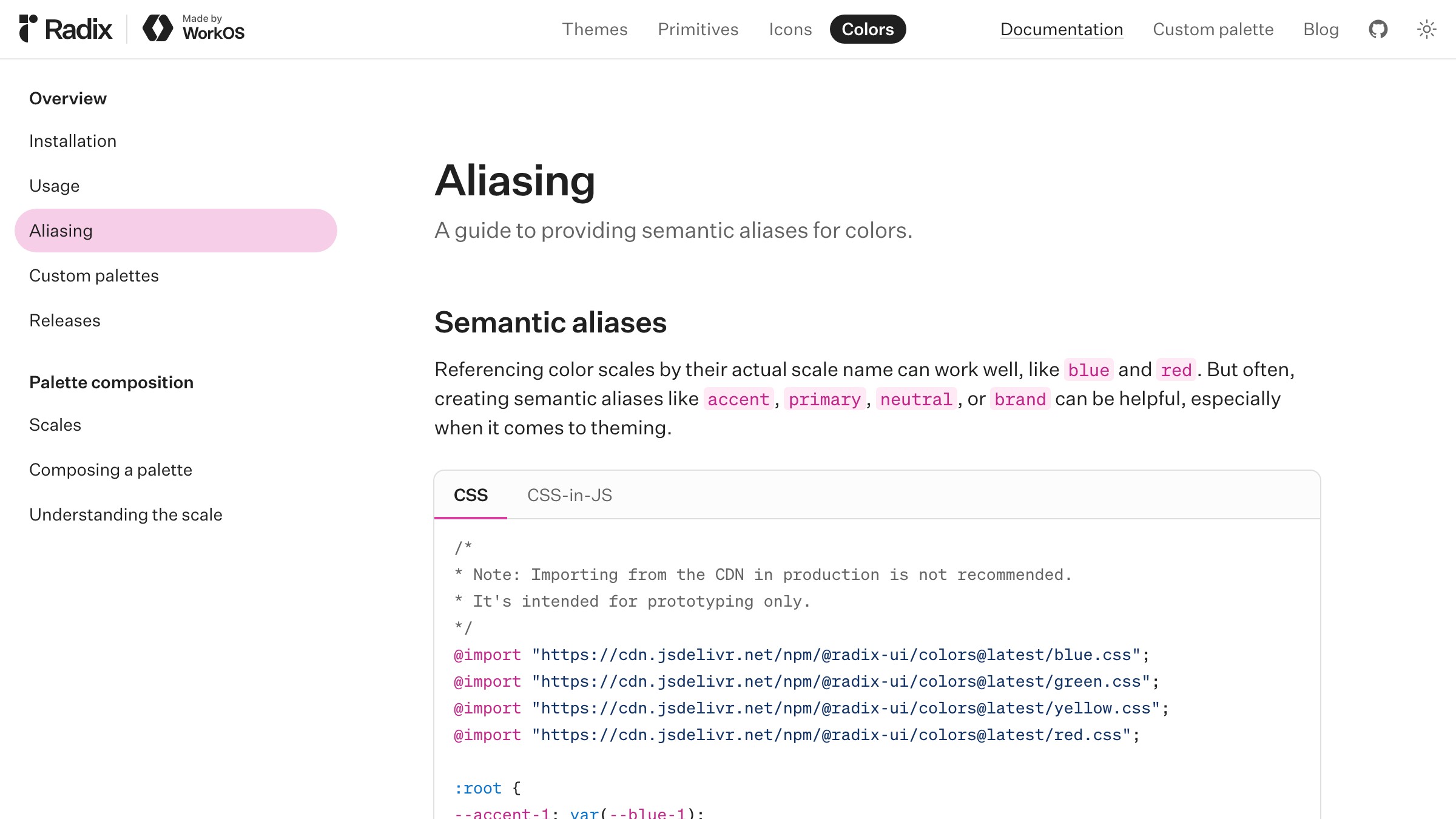Open the WorkOS homepage via its diamond logo
The width and height of the screenshot is (1456, 819).
tap(159, 27)
